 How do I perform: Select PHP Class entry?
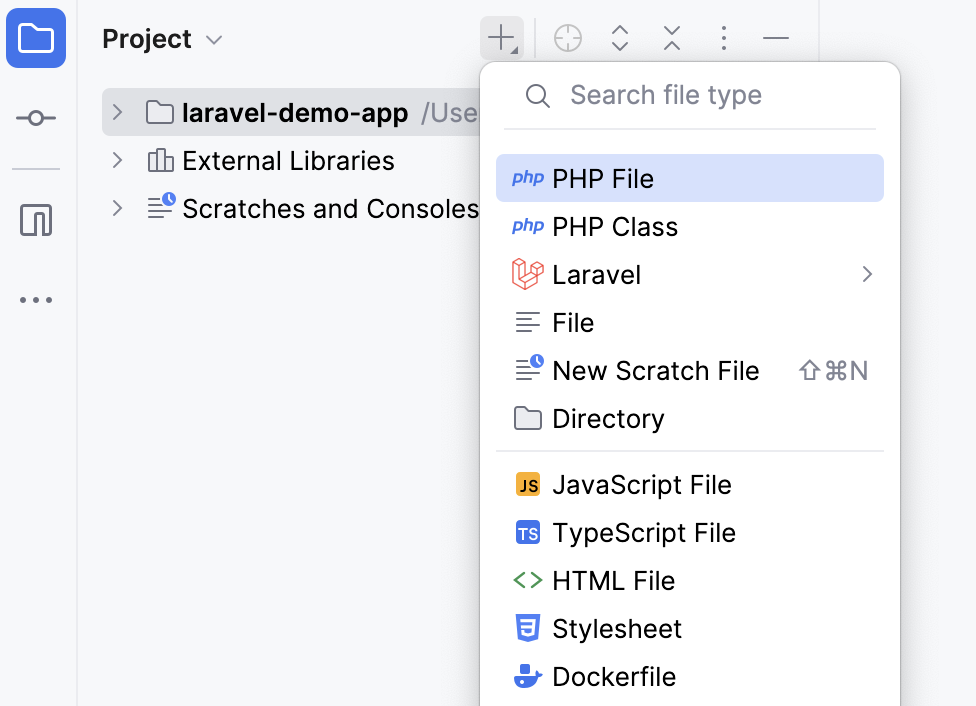pyautogui.click(x=615, y=227)
